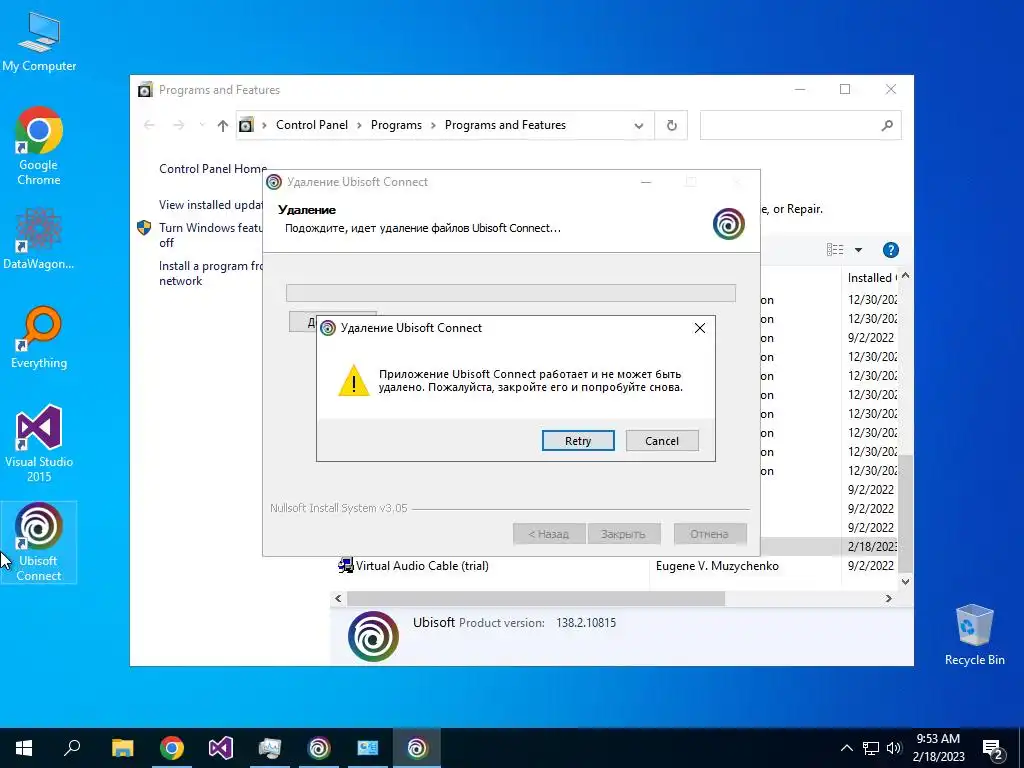Open Recycle Bin on desktop
Image resolution: width=1024 pixels, height=768 pixels.
coord(974,634)
